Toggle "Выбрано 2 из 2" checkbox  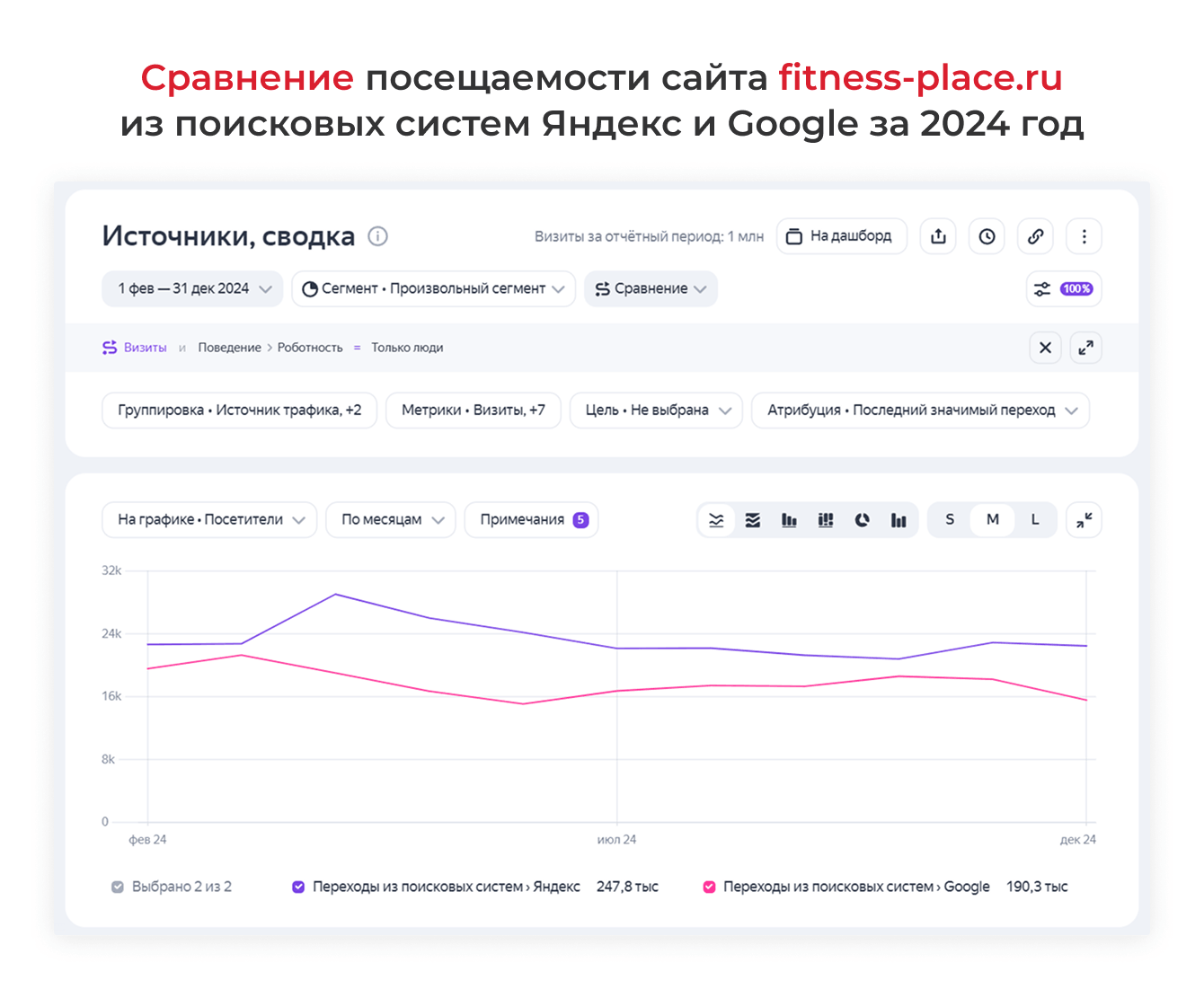[118, 887]
